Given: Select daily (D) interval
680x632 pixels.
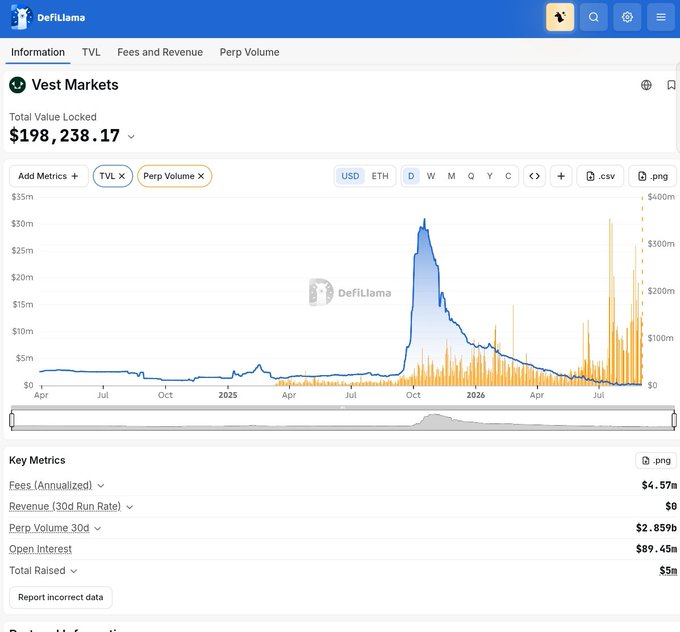Looking at the screenshot, I should tap(411, 176).
